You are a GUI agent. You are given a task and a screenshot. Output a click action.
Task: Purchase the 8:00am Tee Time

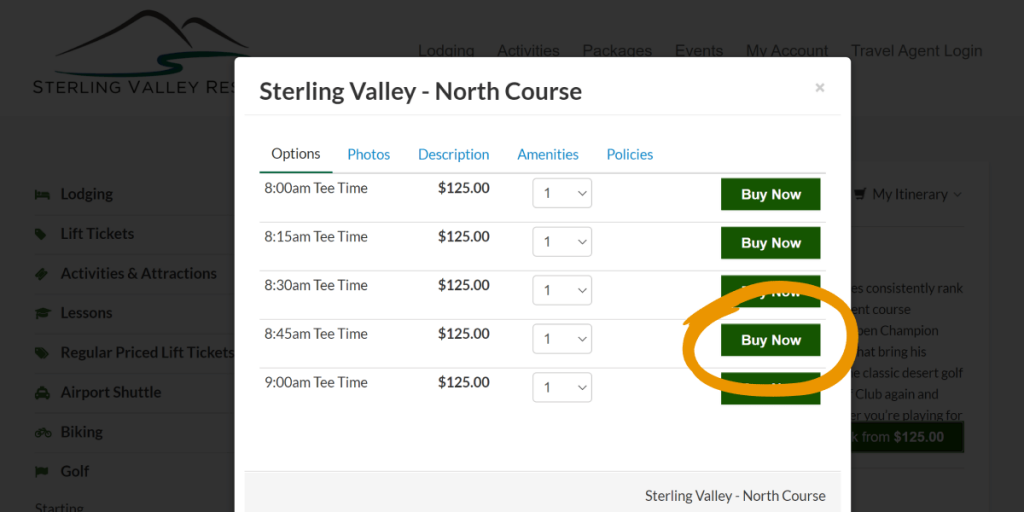tap(770, 194)
